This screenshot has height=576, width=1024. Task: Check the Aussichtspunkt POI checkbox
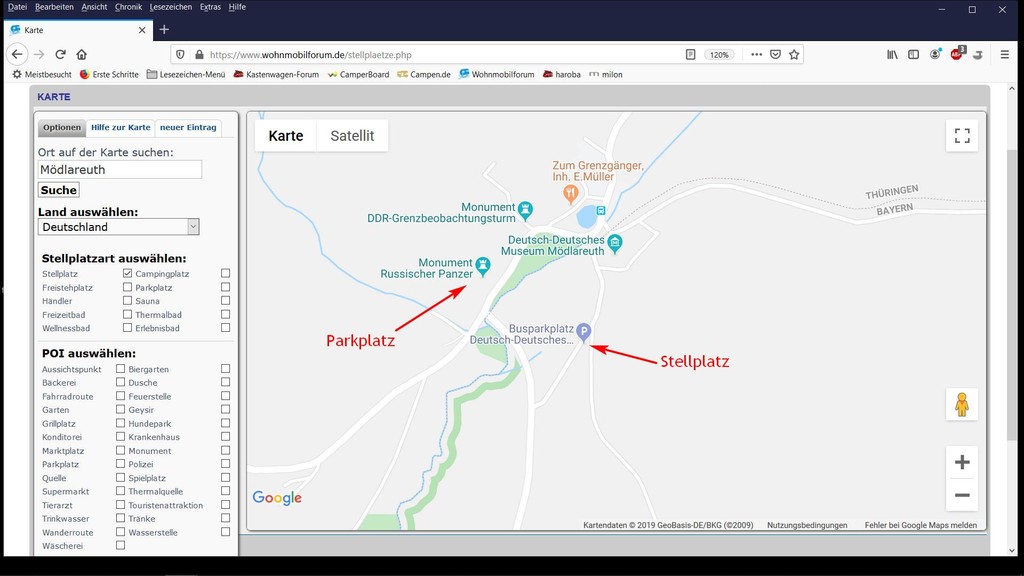pyautogui.click(x=120, y=369)
